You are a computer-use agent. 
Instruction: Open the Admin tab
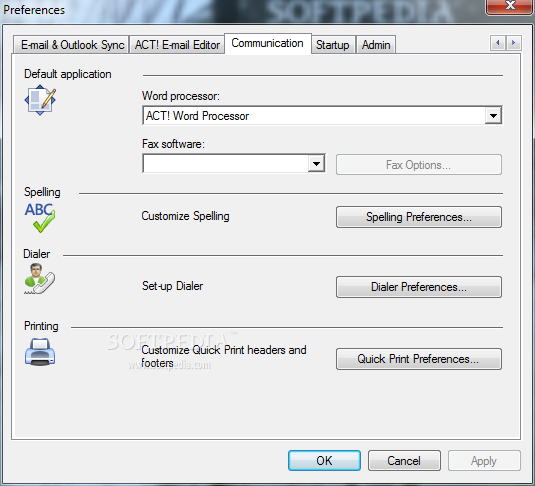376,45
